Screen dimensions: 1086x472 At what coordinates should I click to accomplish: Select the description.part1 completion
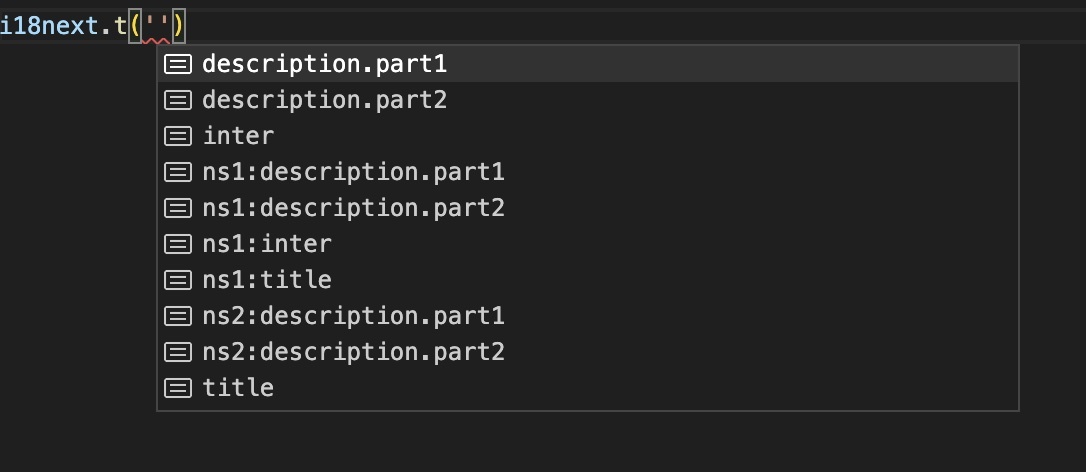(324, 64)
